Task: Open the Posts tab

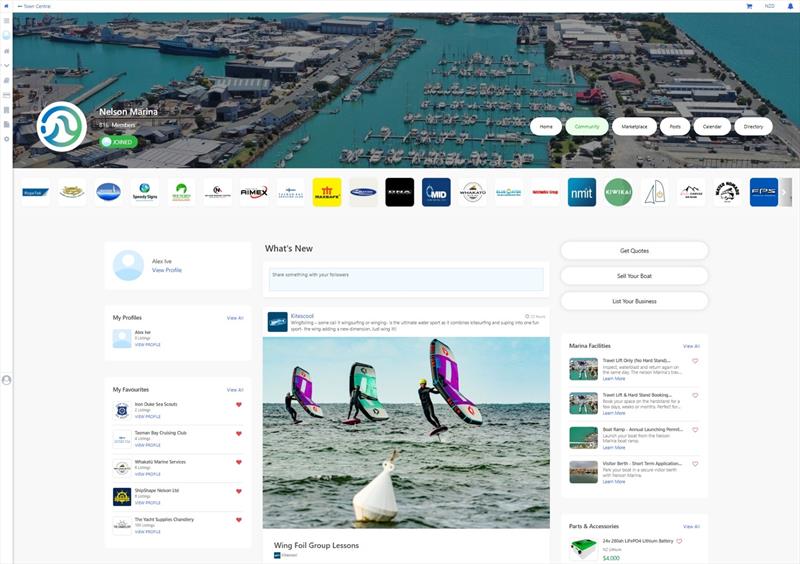Action: pyautogui.click(x=675, y=127)
